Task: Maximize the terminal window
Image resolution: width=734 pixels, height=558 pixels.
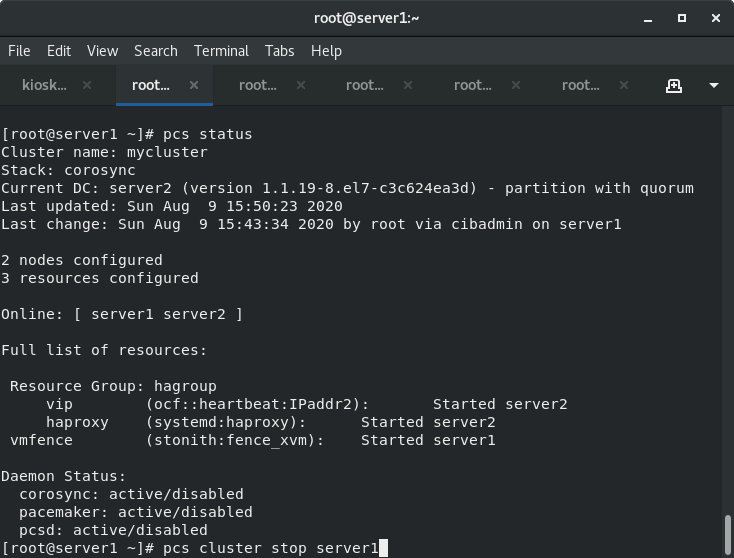Action: pos(682,18)
